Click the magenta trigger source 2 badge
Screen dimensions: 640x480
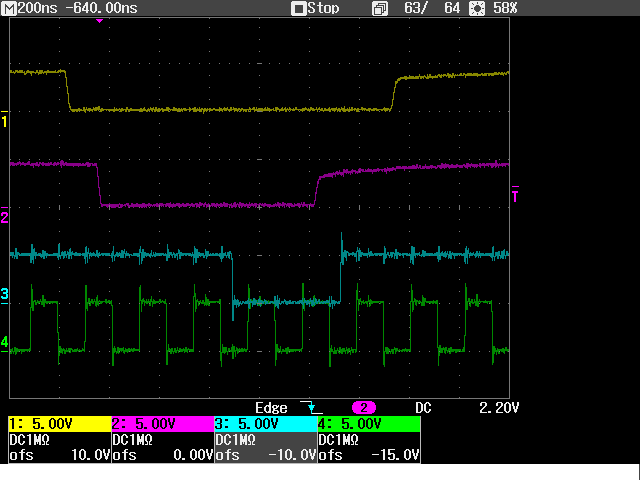362,408
